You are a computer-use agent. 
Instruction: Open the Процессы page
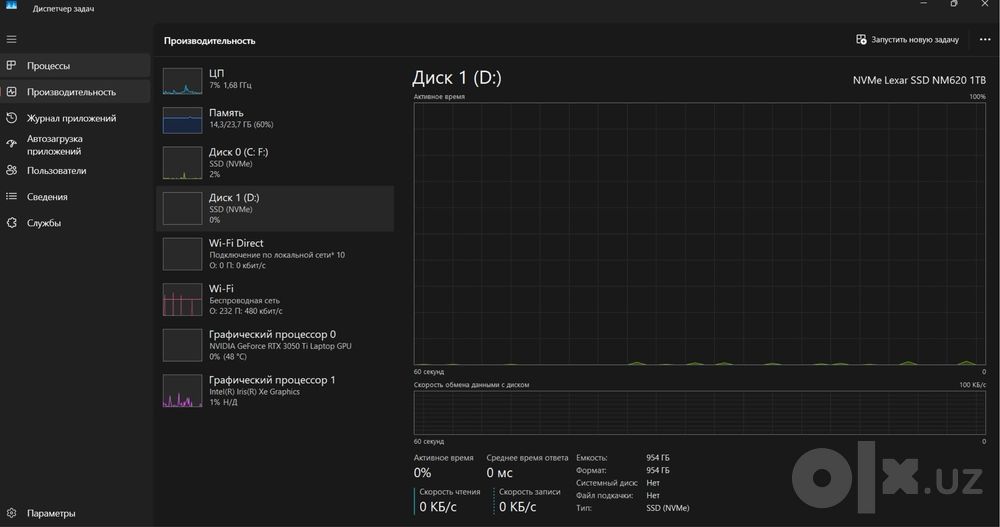click(75, 66)
